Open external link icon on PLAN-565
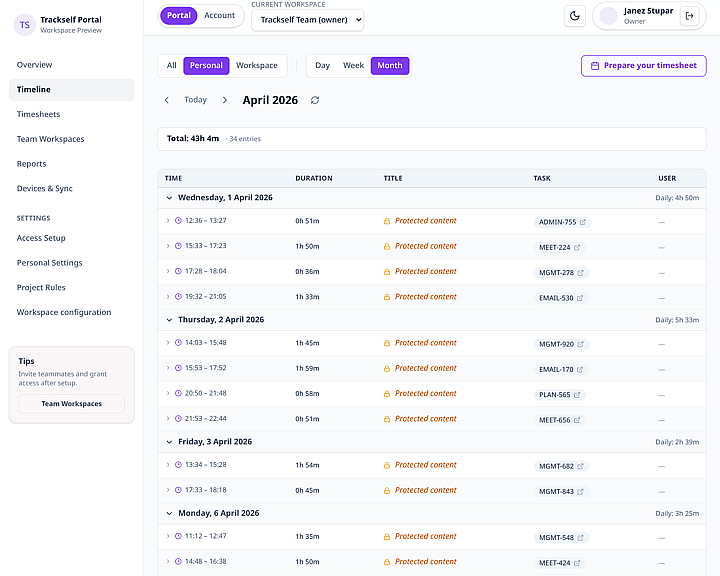This screenshot has width=720, height=576. tap(577, 395)
